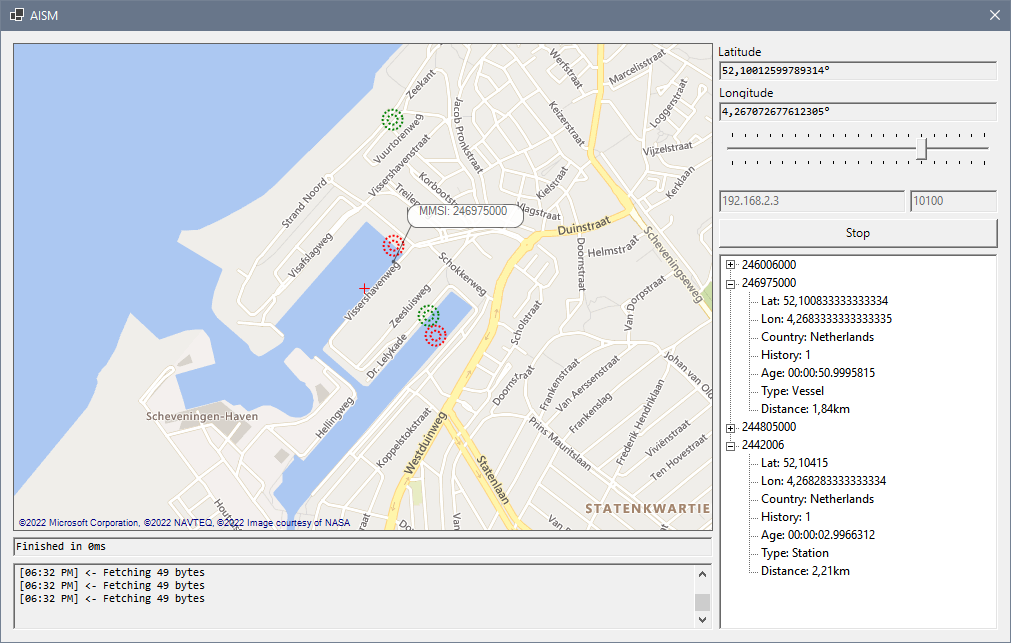Screen dimensions: 1011x643
Task: Collapse the 246975000 tree node
Action: pos(730,282)
